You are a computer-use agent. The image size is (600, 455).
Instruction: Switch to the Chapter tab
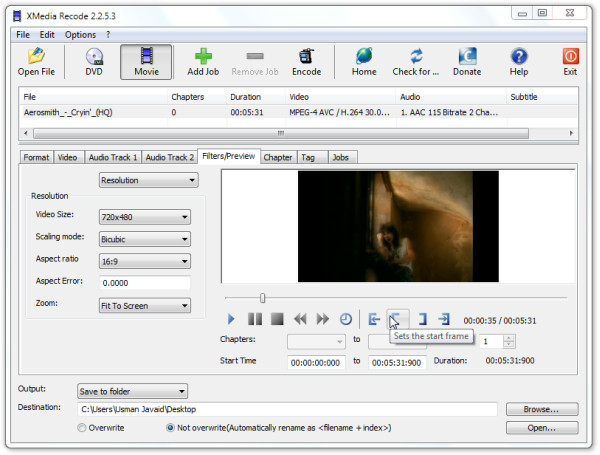point(278,157)
